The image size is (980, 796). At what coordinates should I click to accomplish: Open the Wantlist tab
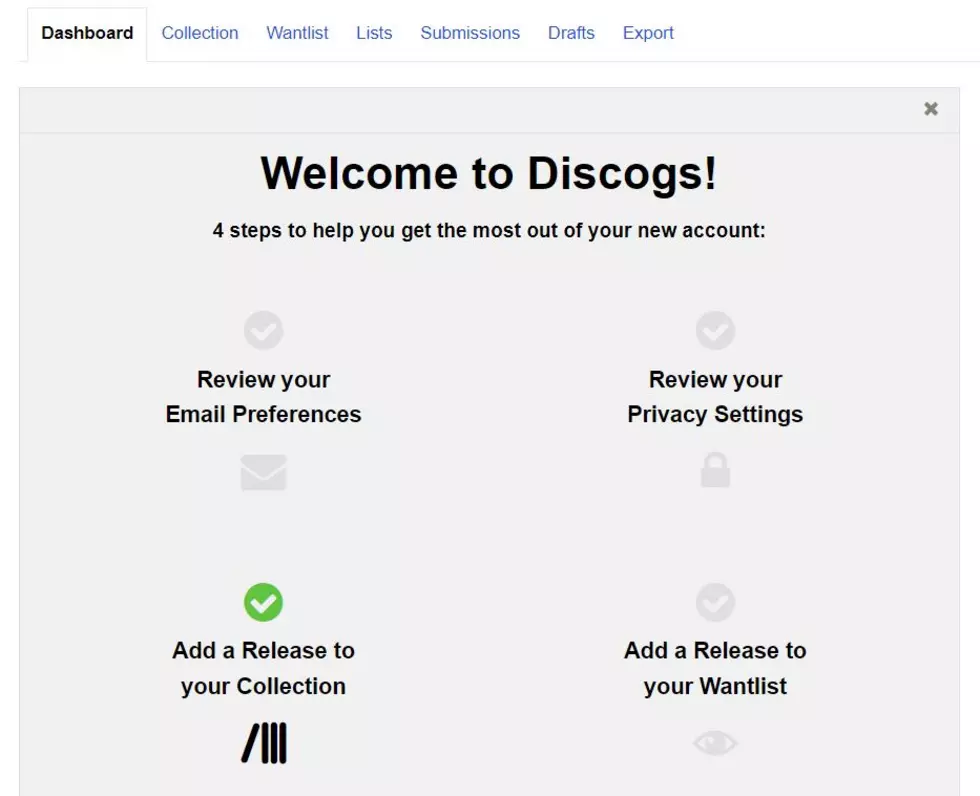[x=297, y=33]
